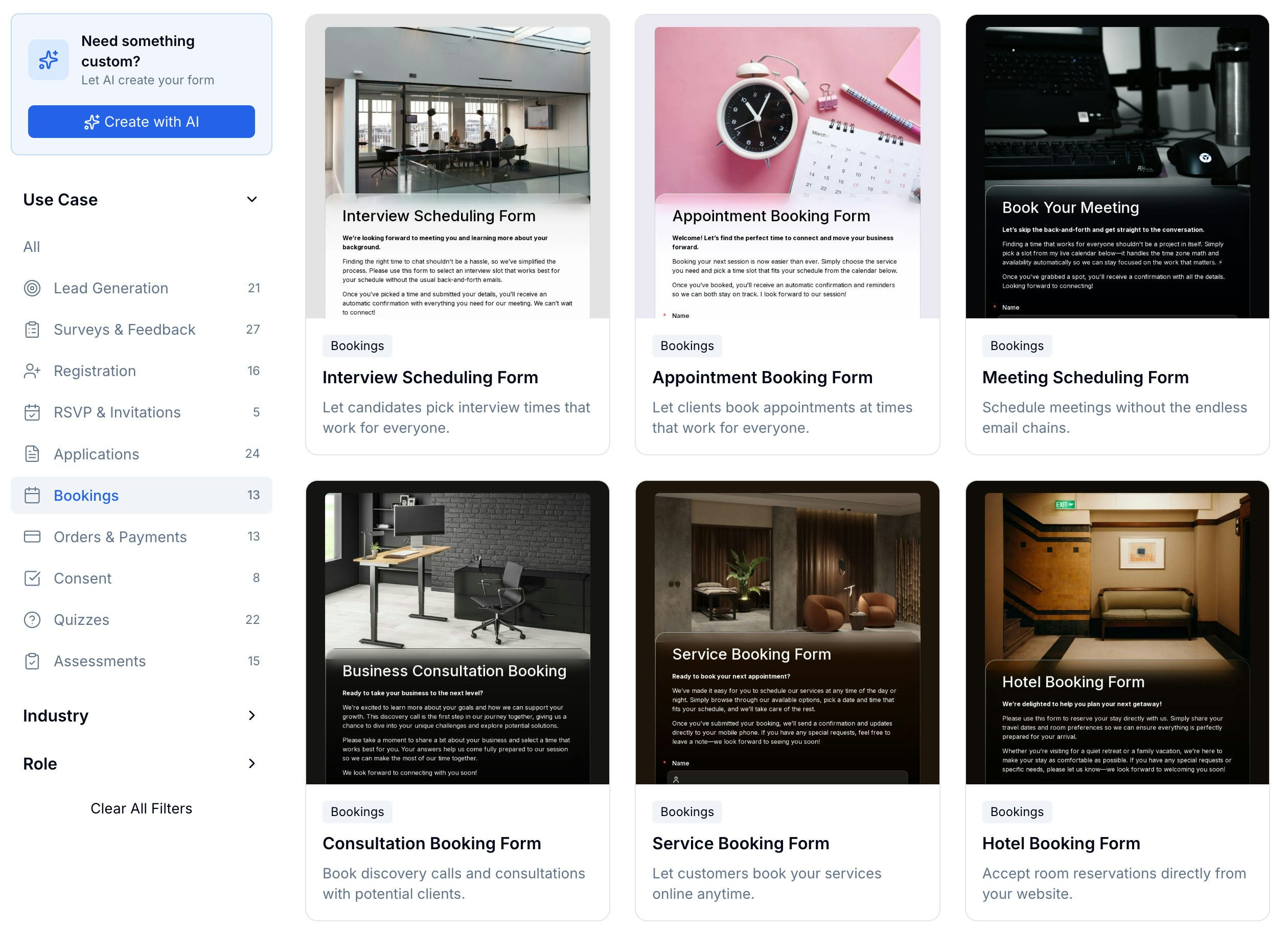Toggle off the Bookings filter
Viewport: 1288px width, 931px height.
point(86,495)
